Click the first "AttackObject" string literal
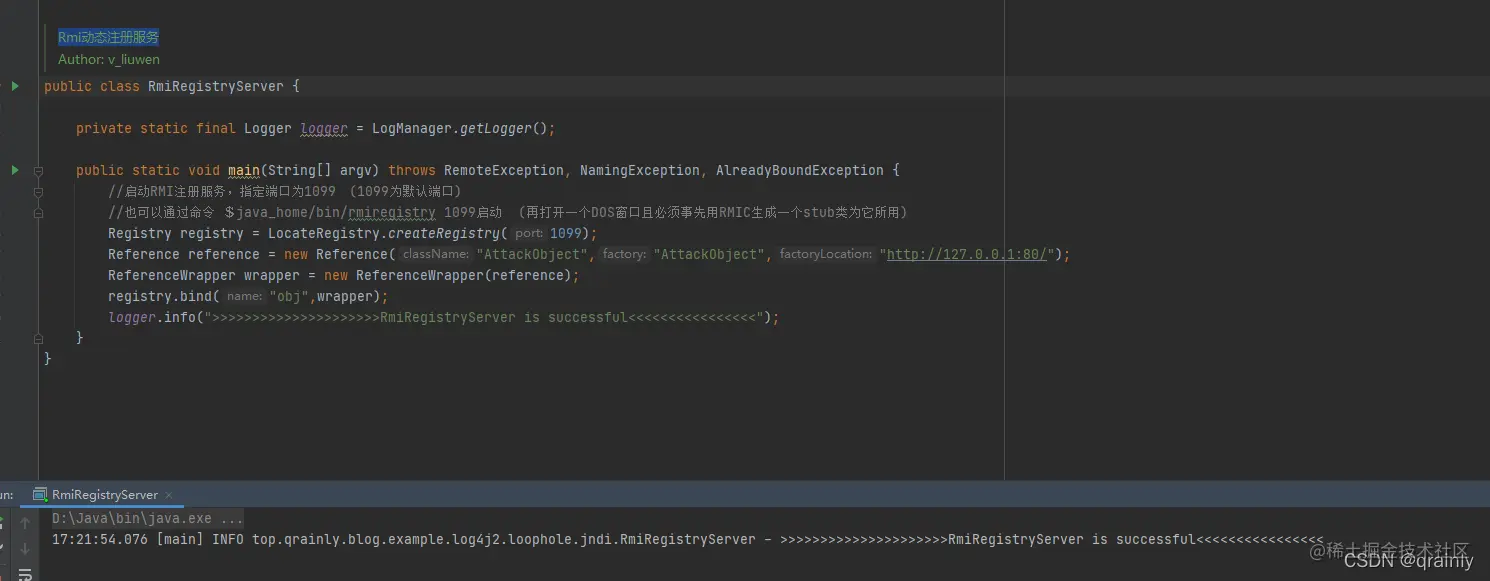This screenshot has width=1490, height=581. (x=532, y=254)
